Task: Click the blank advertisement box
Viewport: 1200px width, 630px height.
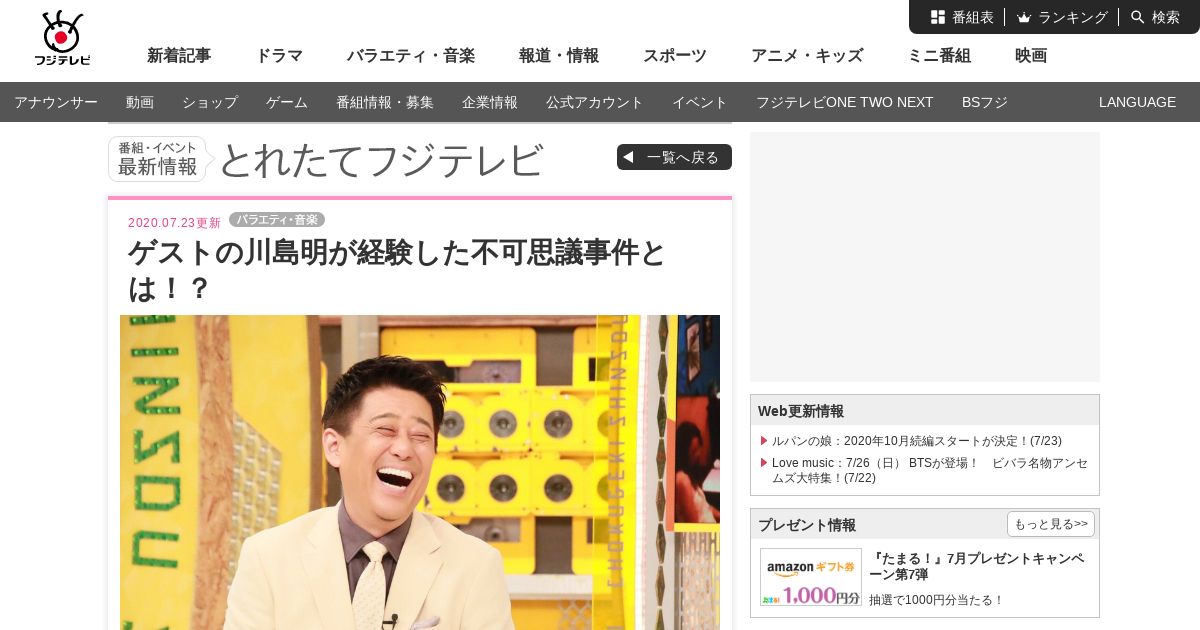Action: pos(925,257)
